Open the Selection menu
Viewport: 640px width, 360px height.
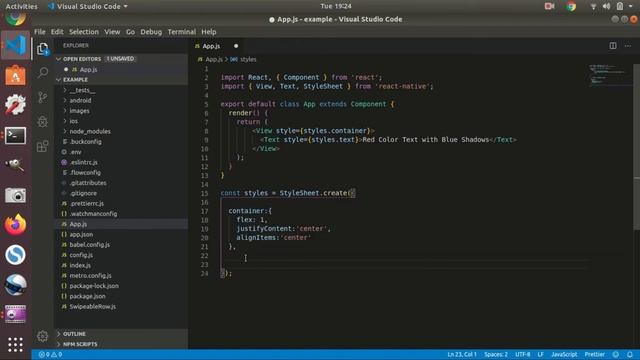(x=84, y=32)
